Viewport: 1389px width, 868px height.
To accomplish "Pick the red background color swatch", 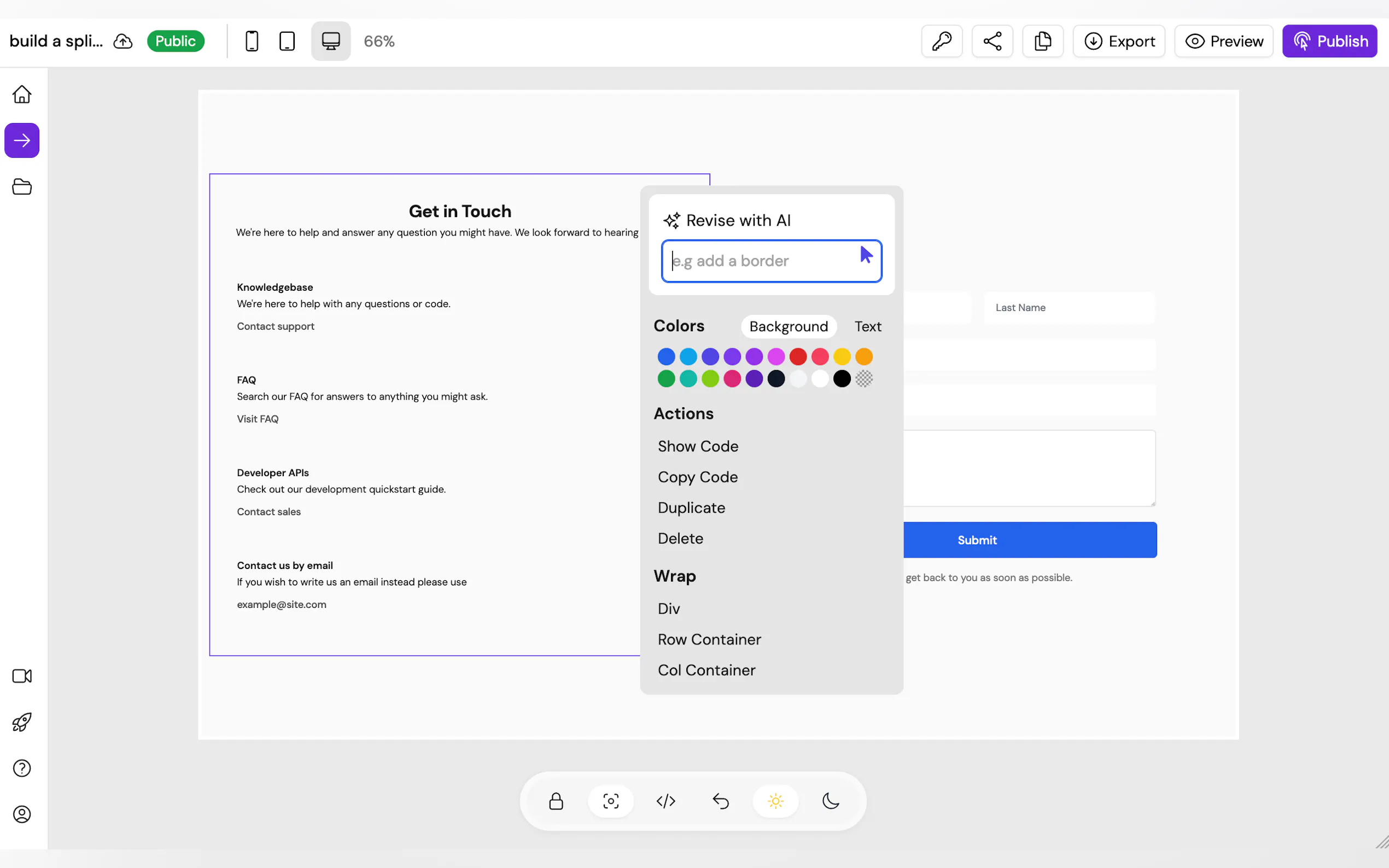I will click(797, 356).
